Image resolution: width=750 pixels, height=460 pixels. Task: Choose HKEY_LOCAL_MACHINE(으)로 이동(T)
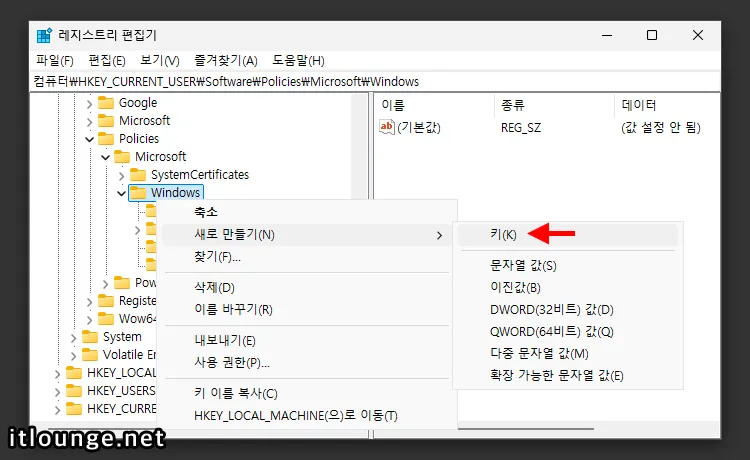(x=307, y=416)
